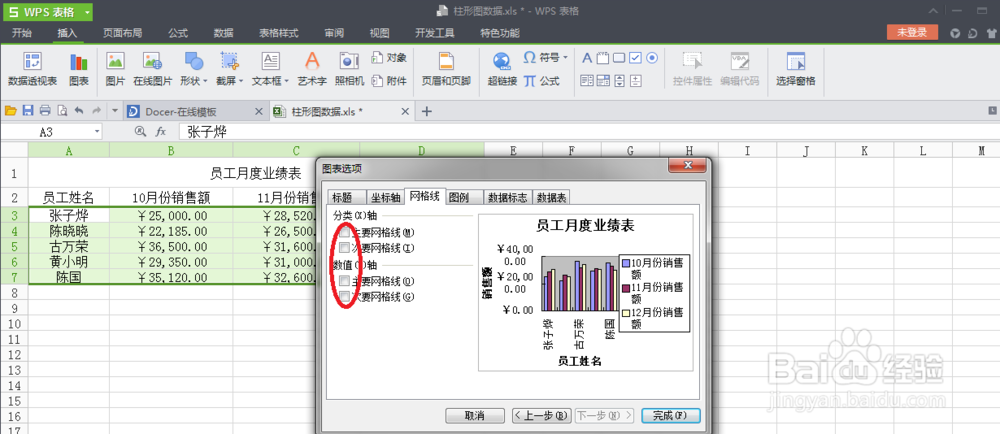
Task: Click the open folder icon in quick access
Action: pos(10,111)
